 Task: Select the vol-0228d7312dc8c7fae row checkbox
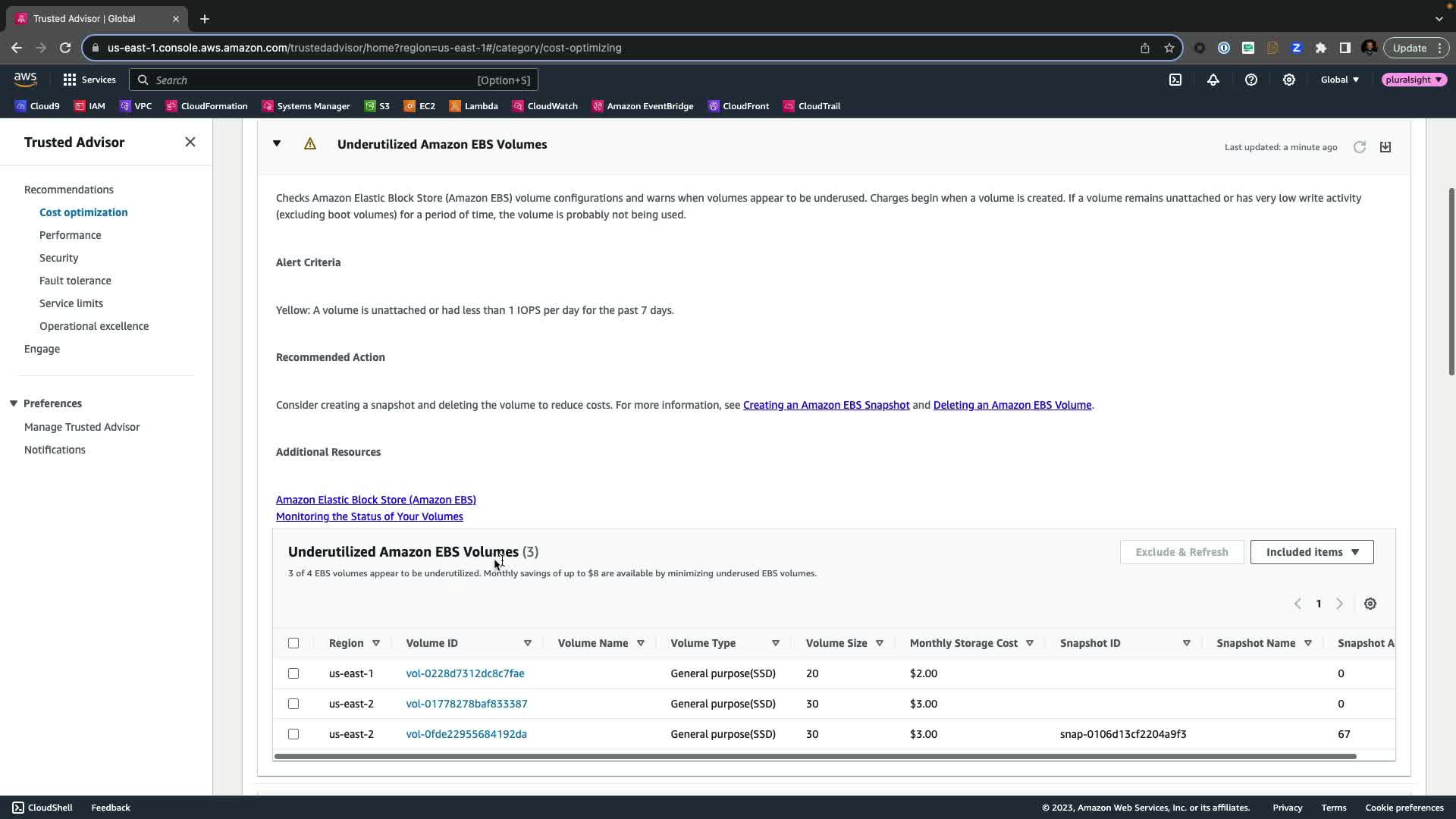point(293,673)
